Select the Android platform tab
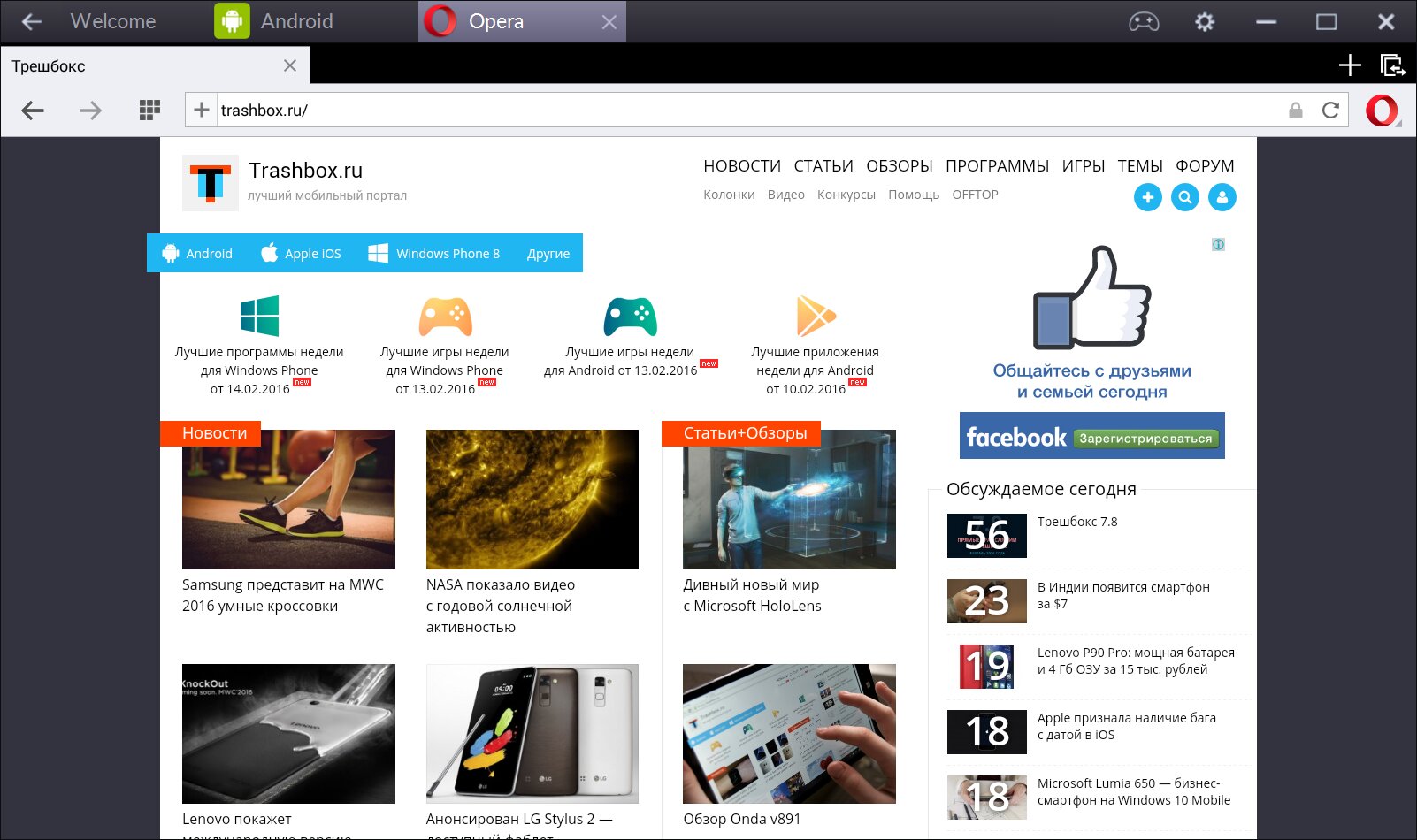Image resolution: width=1417 pixels, height=840 pixels. 197,253
